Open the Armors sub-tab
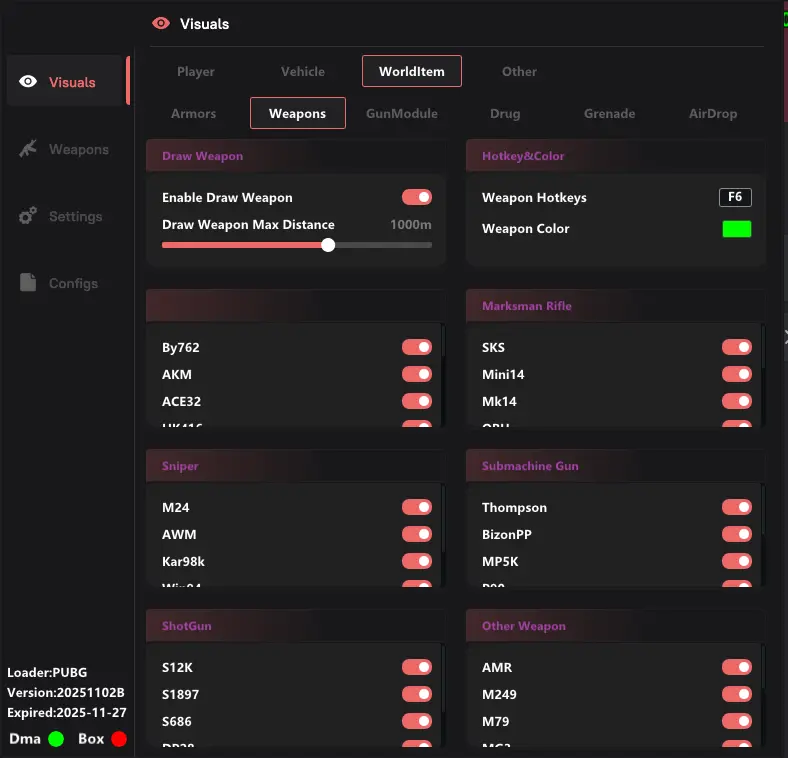This screenshot has width=788, height=758. pos(193,114)
